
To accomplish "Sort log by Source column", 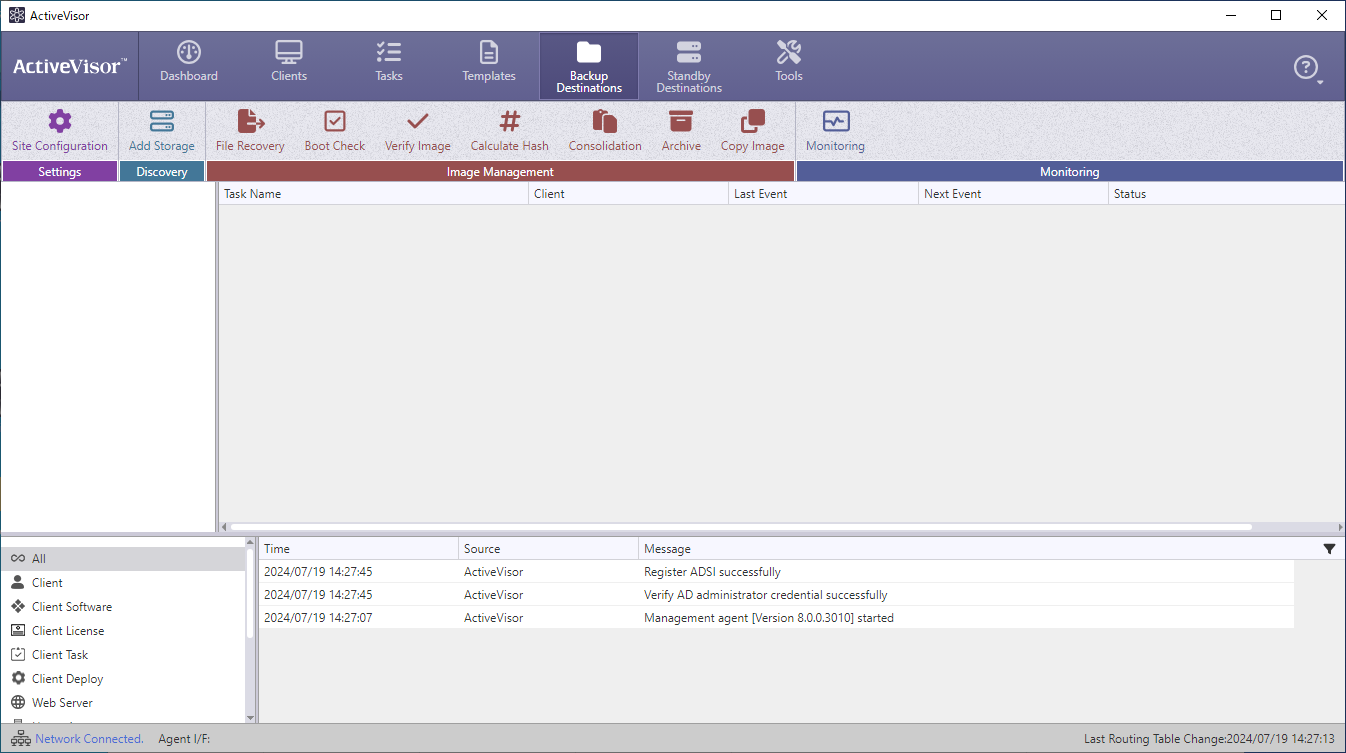I will (x=548, y=549).
